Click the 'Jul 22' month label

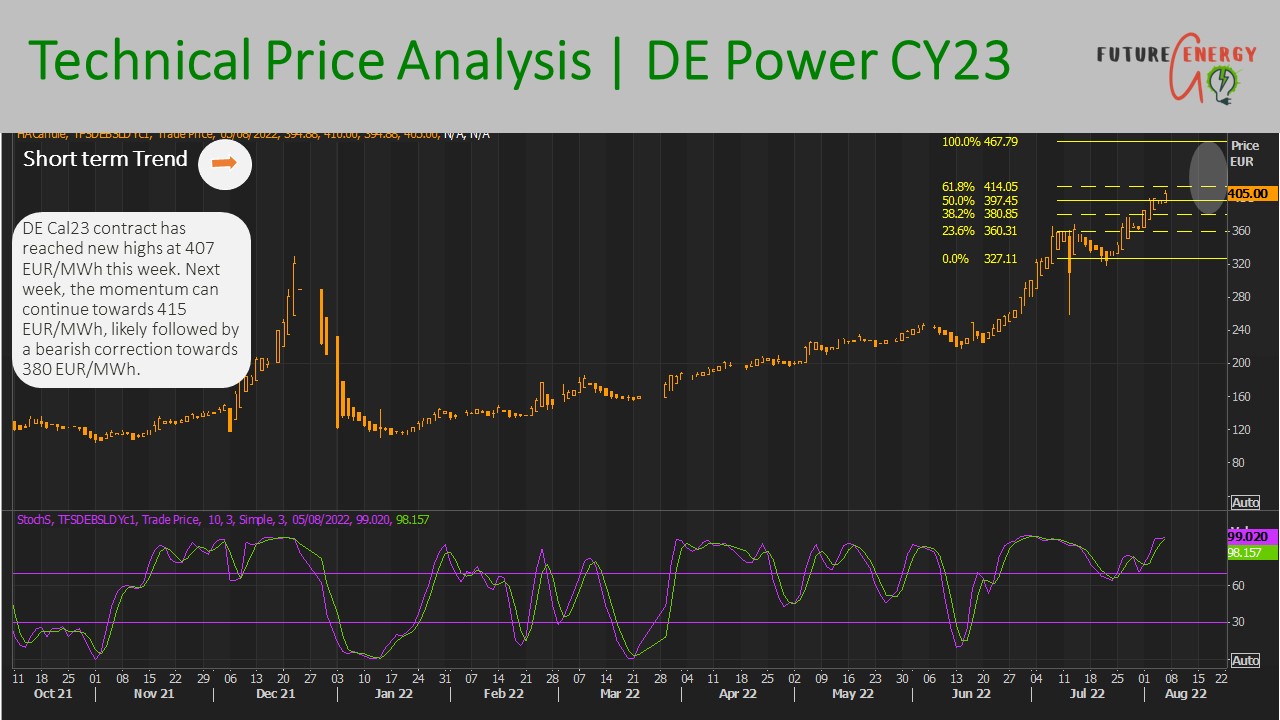point(1087,693)
